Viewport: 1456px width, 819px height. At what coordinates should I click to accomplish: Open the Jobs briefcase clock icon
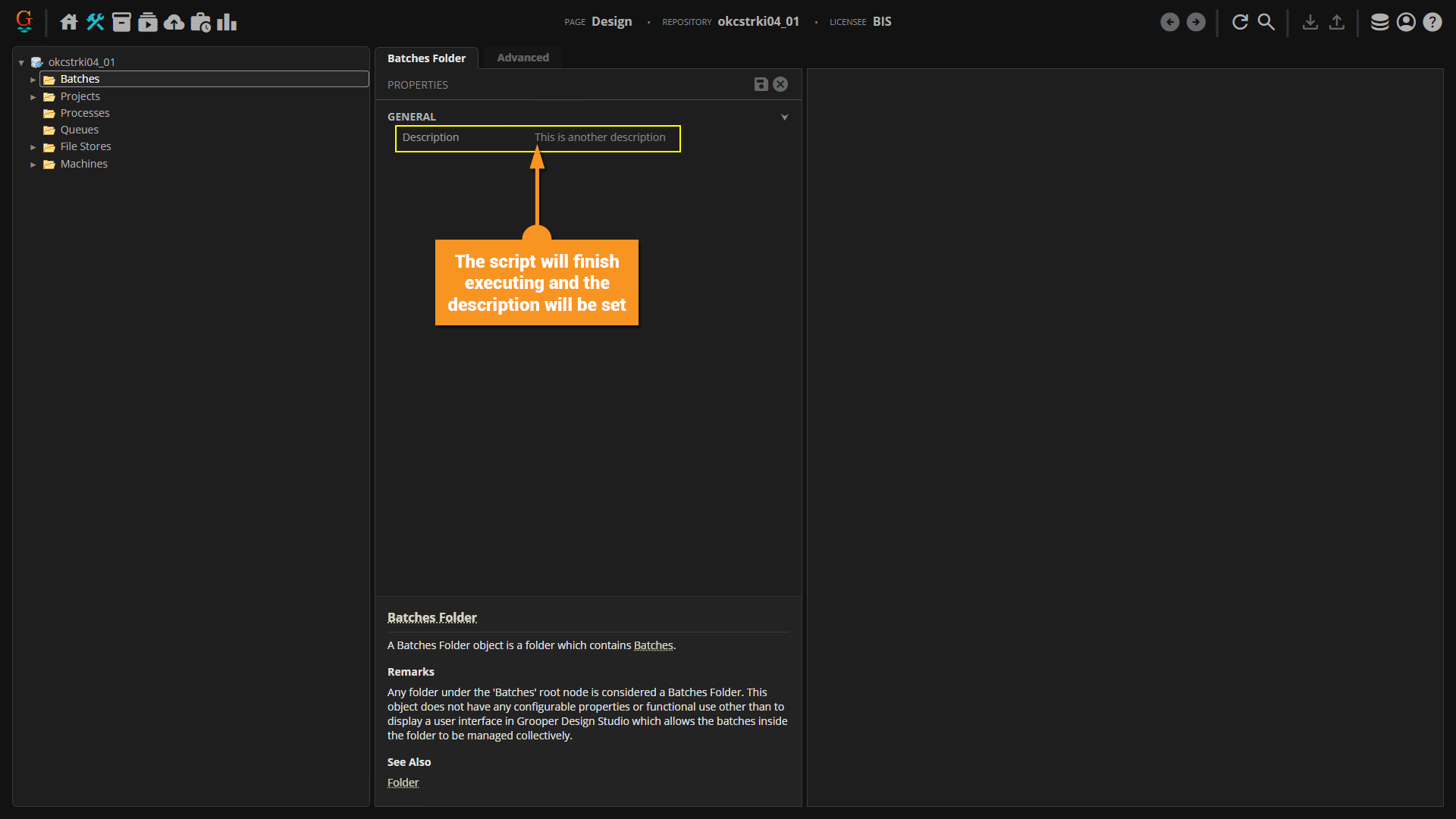tap(201, 22)
